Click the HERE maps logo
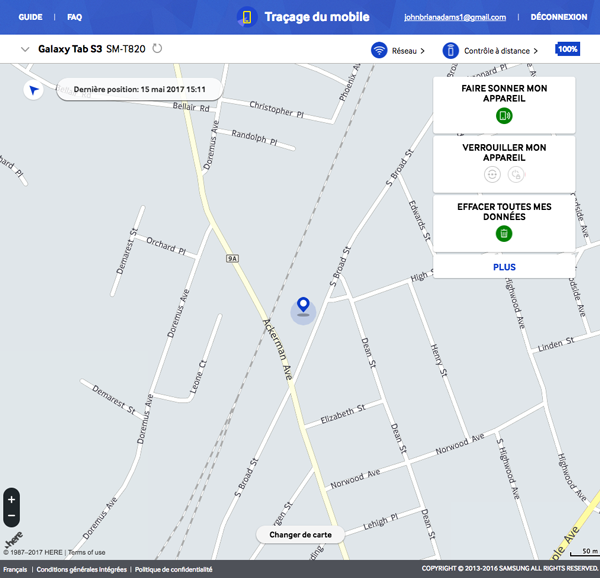The width and height of the screenshot is (600, 578). pos(14,539)
